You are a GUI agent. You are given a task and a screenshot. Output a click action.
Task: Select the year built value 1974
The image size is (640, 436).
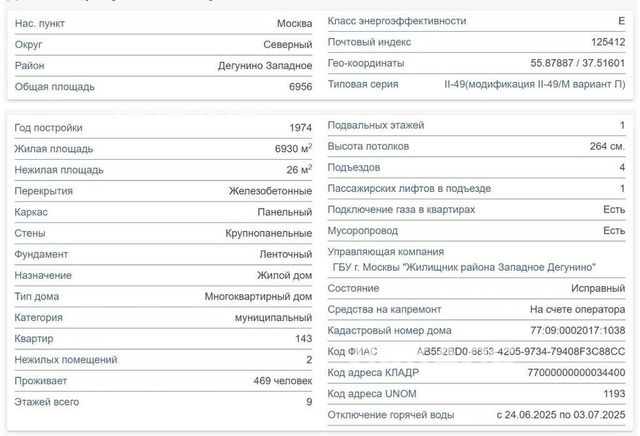click(297, 128)
